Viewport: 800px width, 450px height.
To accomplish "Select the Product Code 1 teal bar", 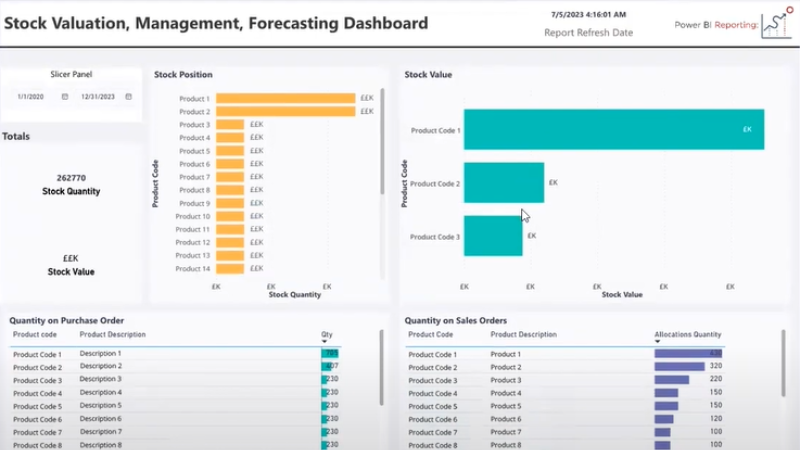I will tap(614, 130).
